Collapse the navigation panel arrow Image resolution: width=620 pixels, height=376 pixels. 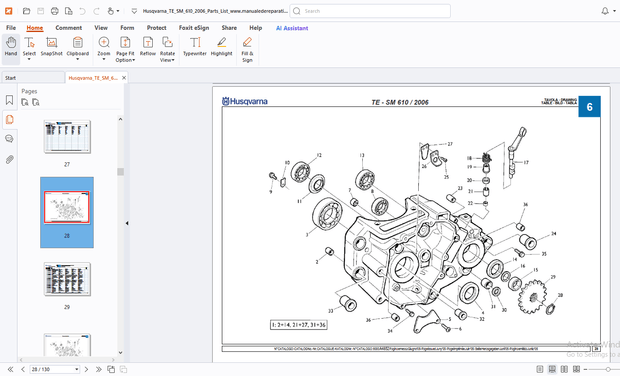[x=127, y=223]
